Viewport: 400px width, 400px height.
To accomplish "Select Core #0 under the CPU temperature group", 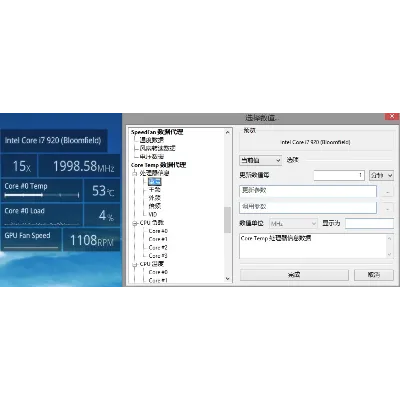I will pyautogui.click(x=158, y=272).
